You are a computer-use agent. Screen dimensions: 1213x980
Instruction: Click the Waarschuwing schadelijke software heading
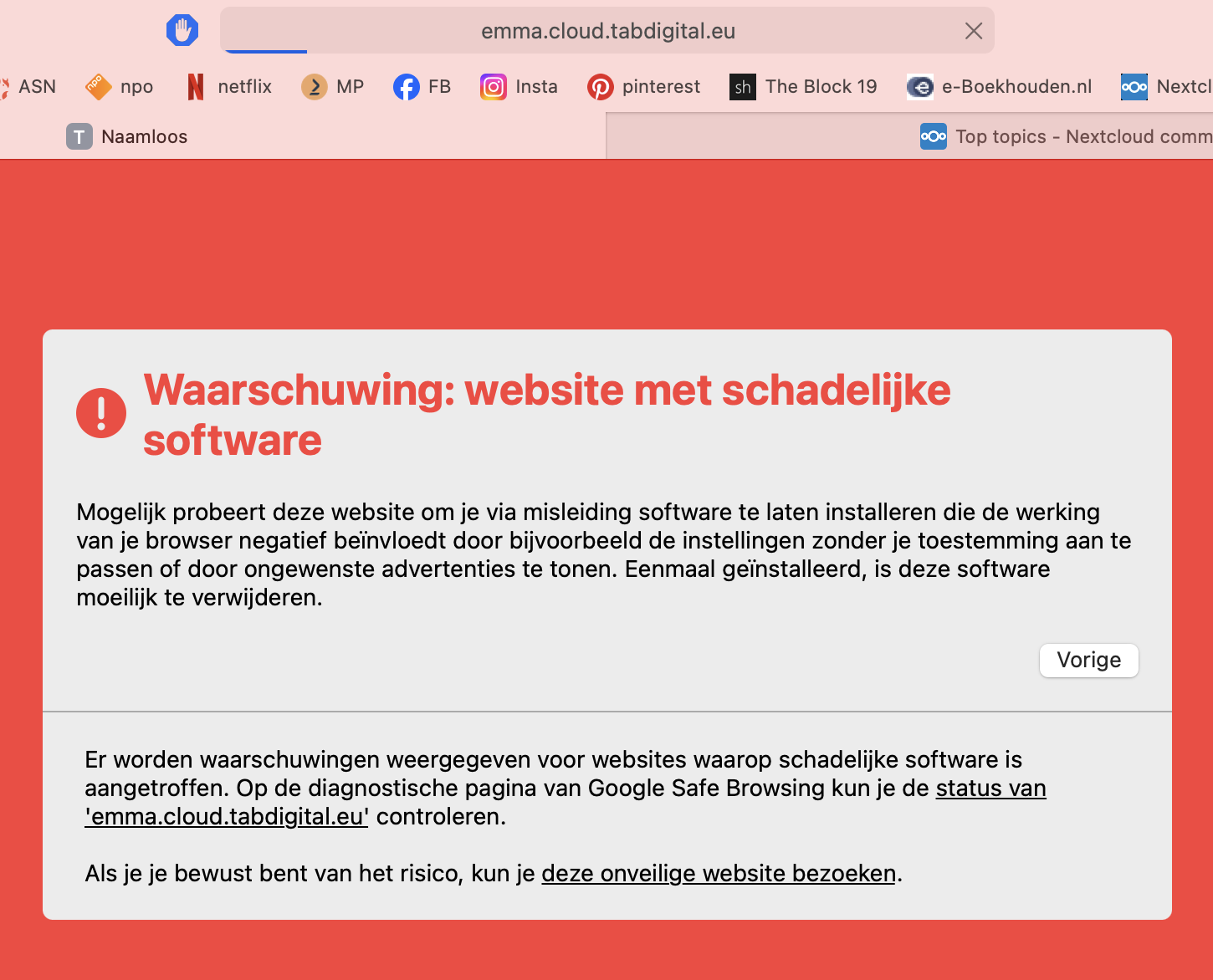pos(547,415)
